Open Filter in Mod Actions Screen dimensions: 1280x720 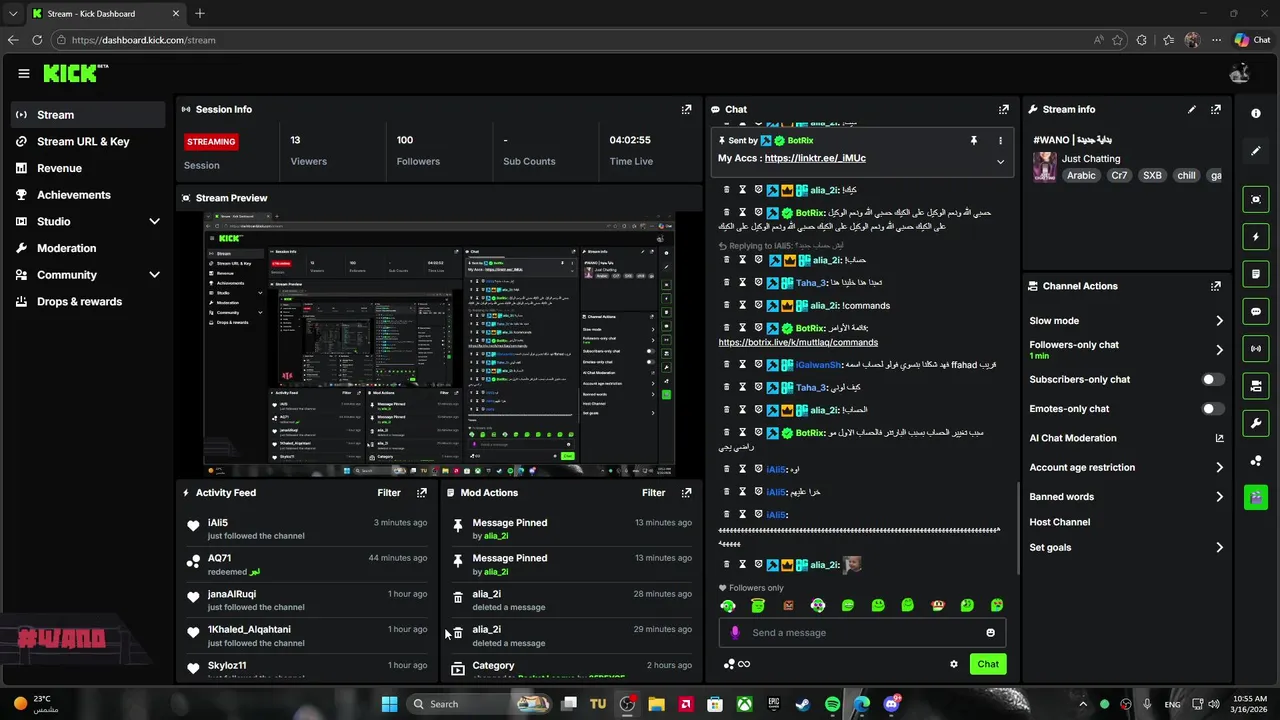pos(653,493)
